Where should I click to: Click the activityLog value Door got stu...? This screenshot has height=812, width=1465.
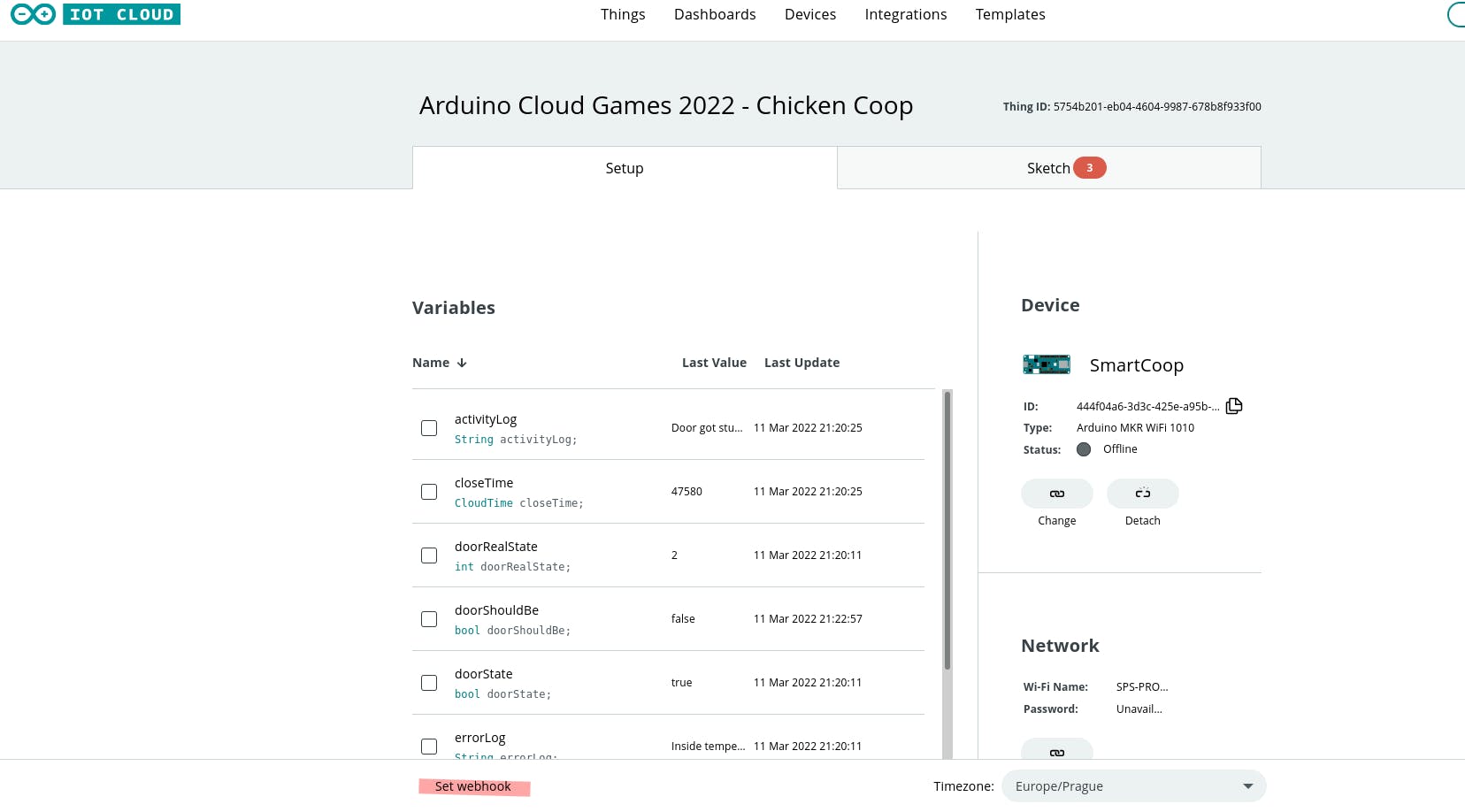click(707, 428)
